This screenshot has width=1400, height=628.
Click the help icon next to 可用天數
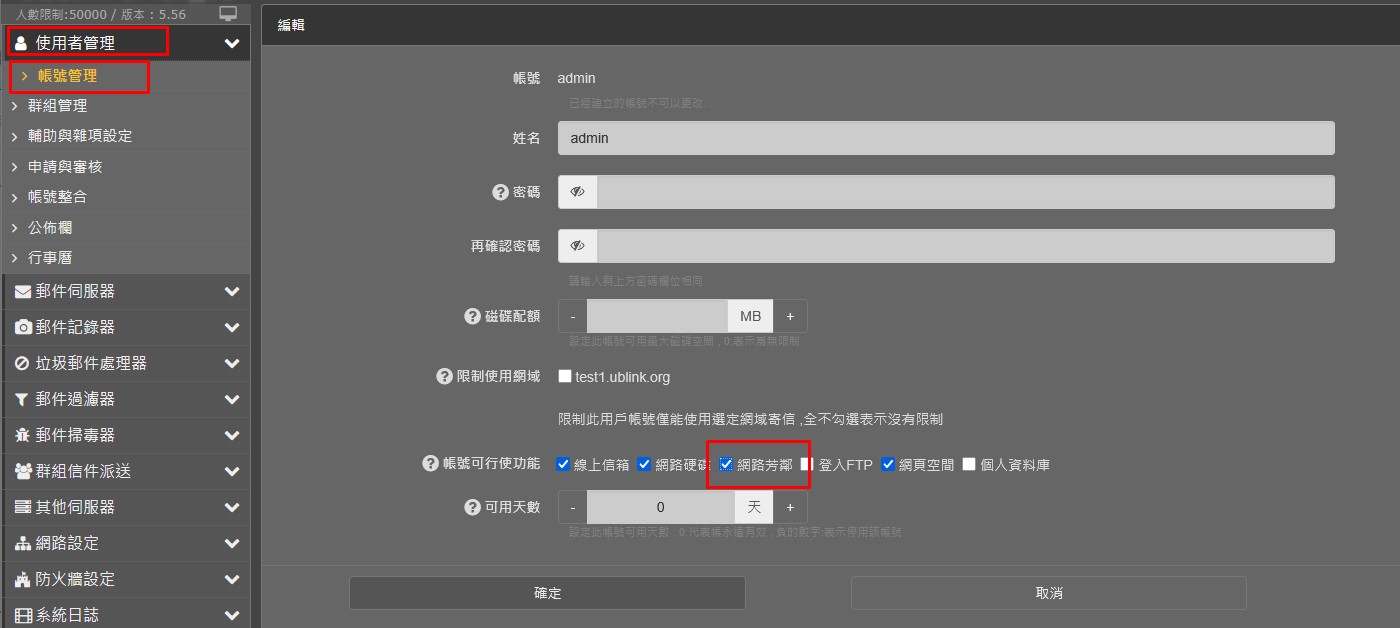[x=473, y=507]
